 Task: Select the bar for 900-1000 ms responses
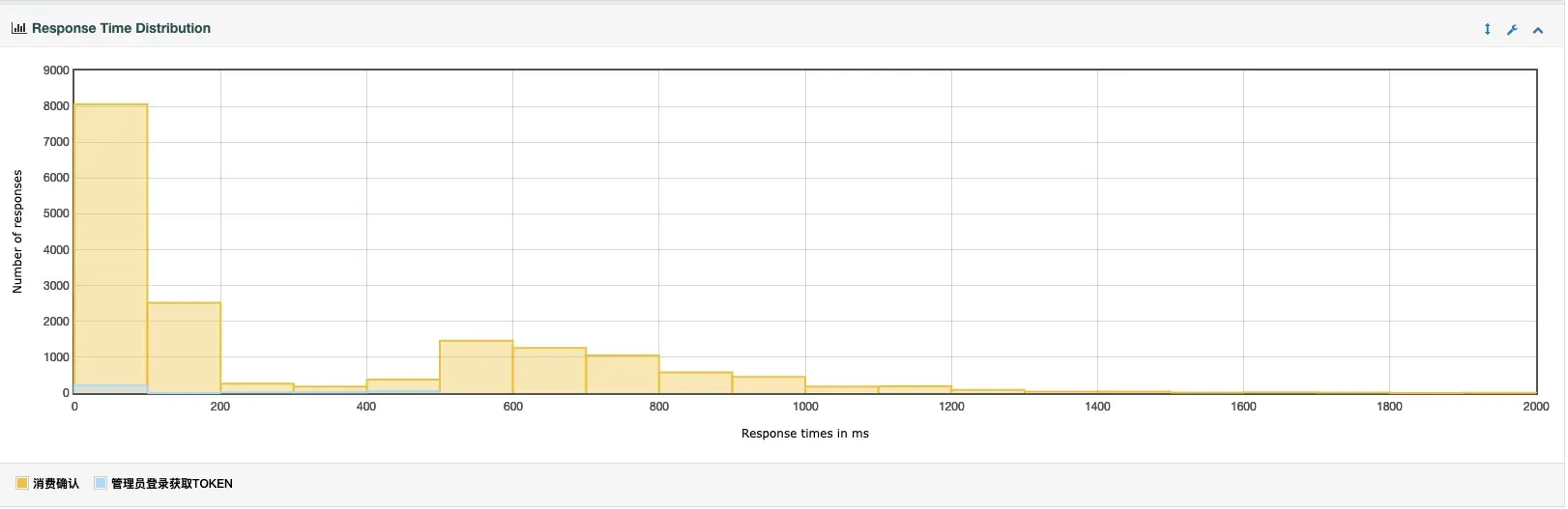[x=769, y=385]
